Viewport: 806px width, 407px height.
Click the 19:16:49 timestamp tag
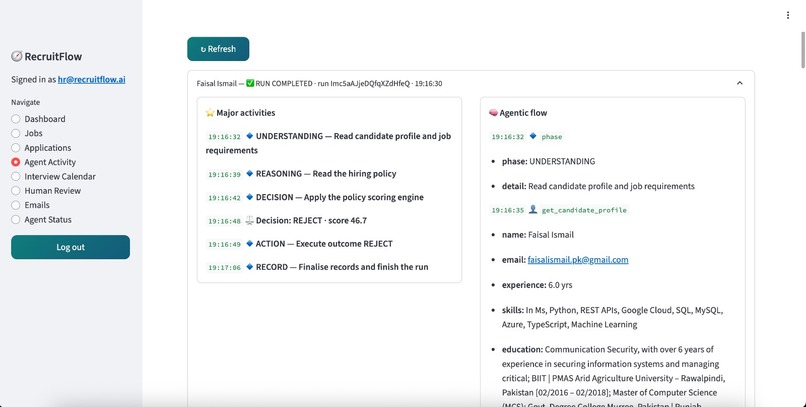coord(224,244)
